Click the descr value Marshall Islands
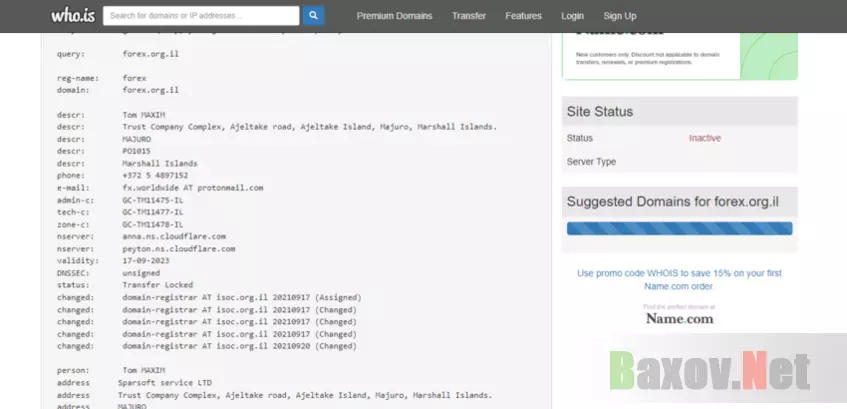The width and height of the screenshot is (847, 409). [x=160, y=163]
